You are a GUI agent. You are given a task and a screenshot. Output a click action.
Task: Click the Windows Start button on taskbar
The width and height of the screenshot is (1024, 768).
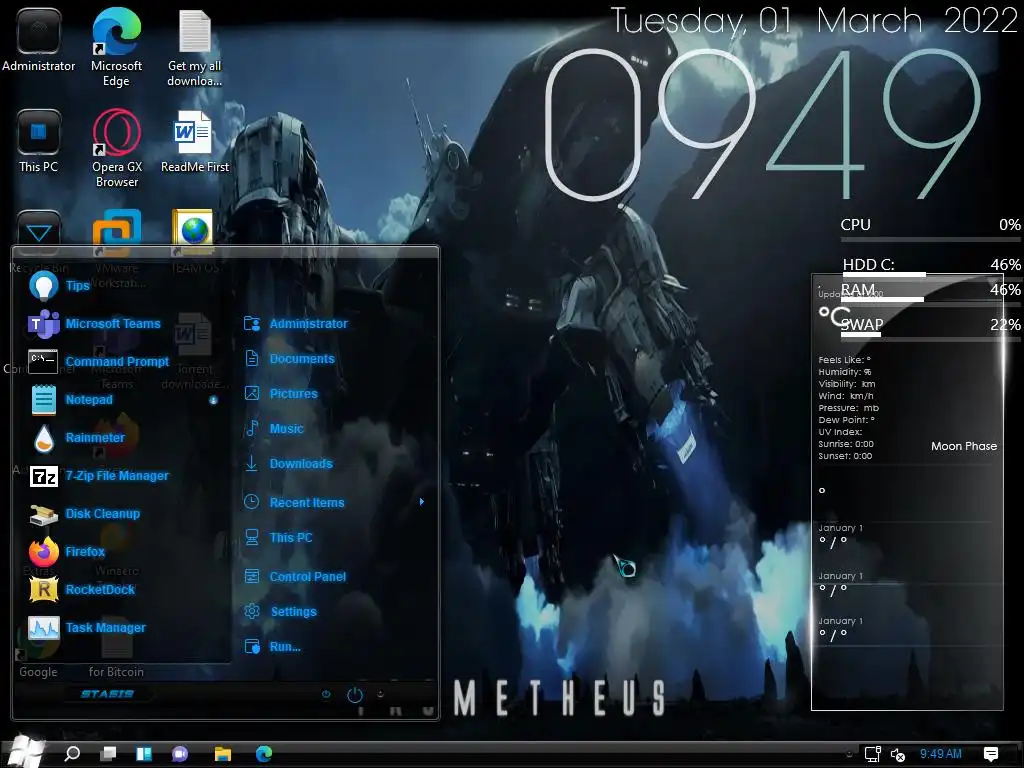click(25, 751)
